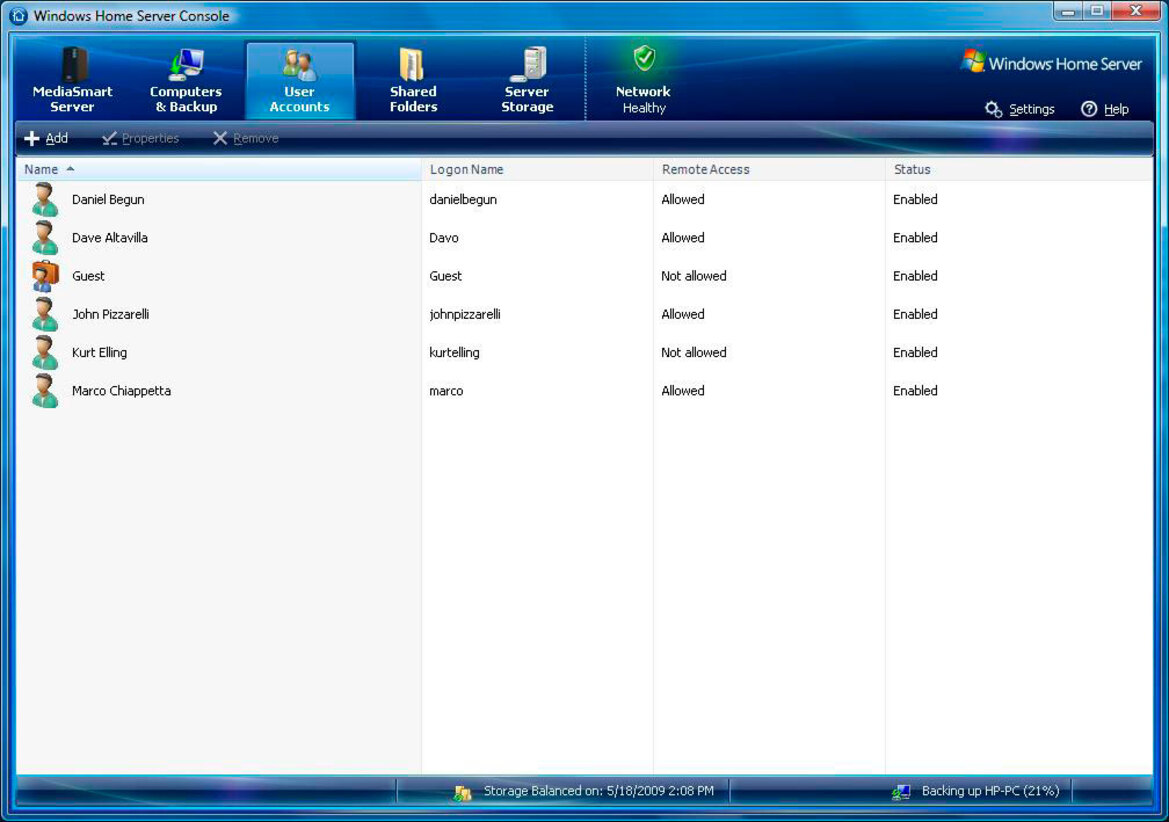Click Storage Balanced on 5/18/2009 text
The width and height of the screenshot is (1169, 822).
[599, 791]
